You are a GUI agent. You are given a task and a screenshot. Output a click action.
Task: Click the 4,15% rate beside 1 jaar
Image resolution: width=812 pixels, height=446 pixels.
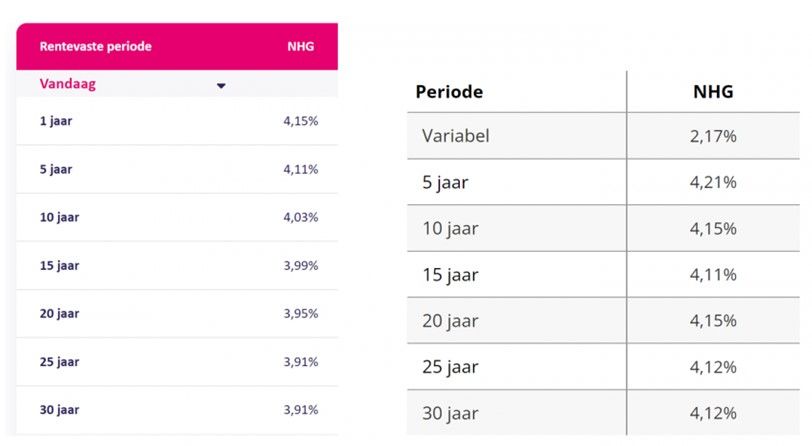(300, 121)
